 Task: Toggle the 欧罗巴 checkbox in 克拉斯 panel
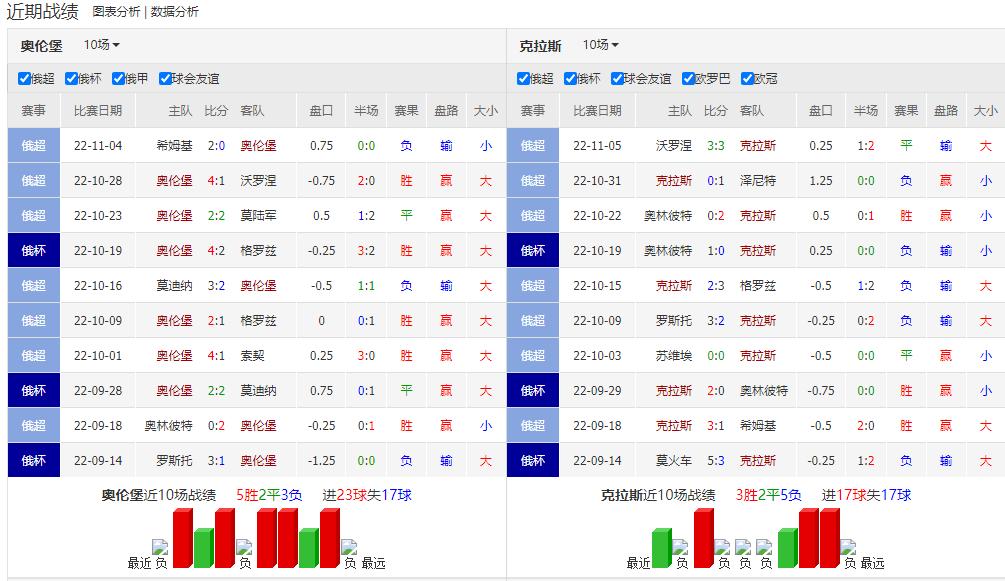click(x=689, y=79)
